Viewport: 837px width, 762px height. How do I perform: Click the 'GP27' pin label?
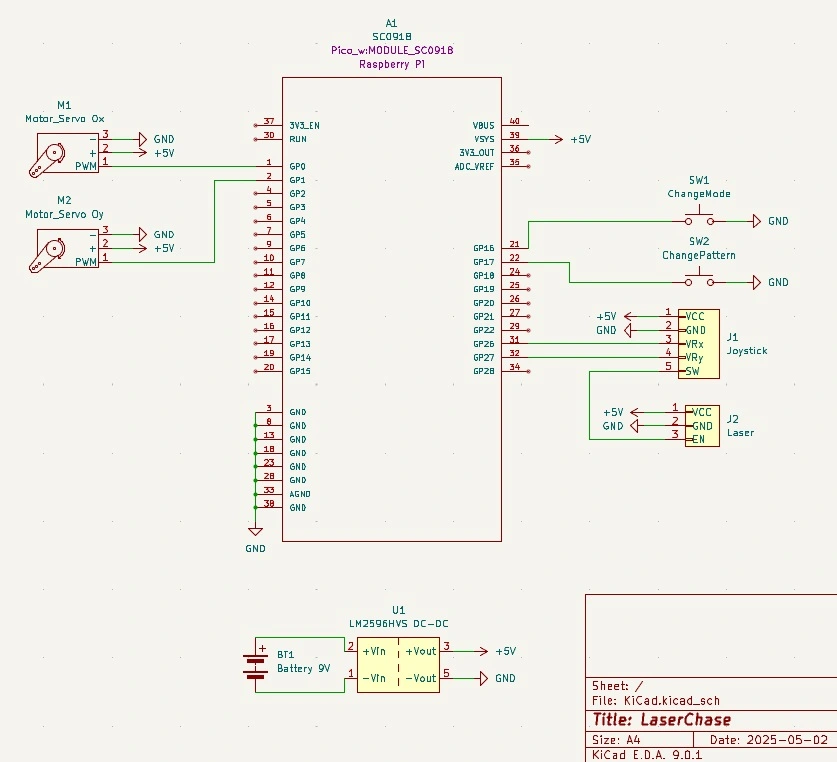pyautogui.click(x=484, y=358)
